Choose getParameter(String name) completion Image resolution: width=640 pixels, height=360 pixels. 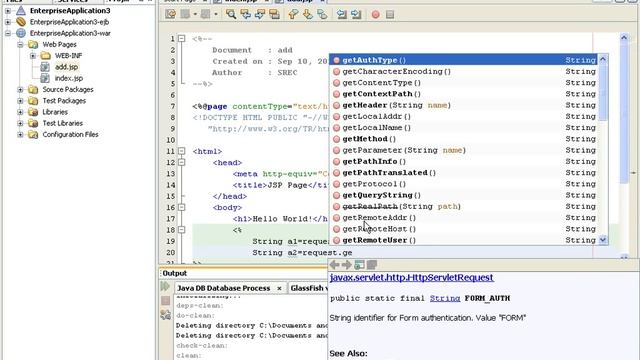(464, 150)
